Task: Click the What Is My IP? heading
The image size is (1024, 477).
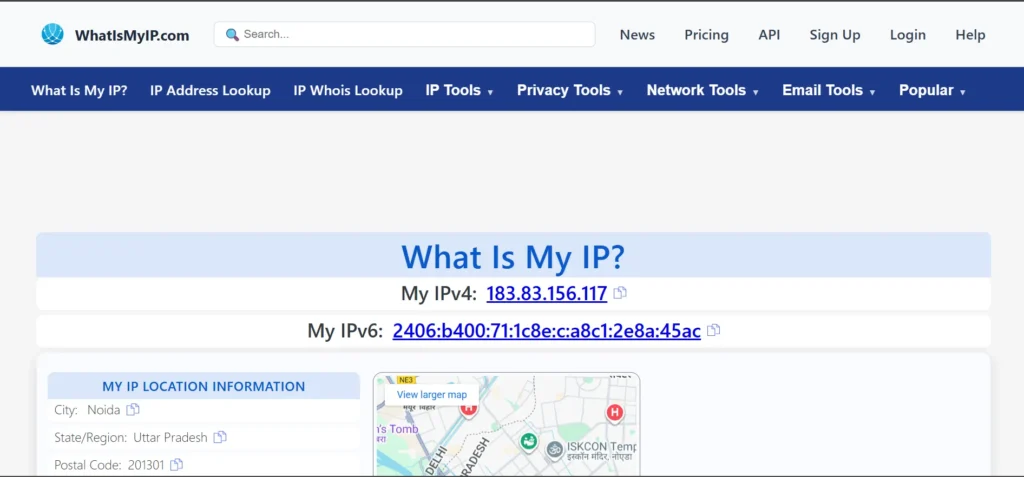Action: tap(513, 257)
